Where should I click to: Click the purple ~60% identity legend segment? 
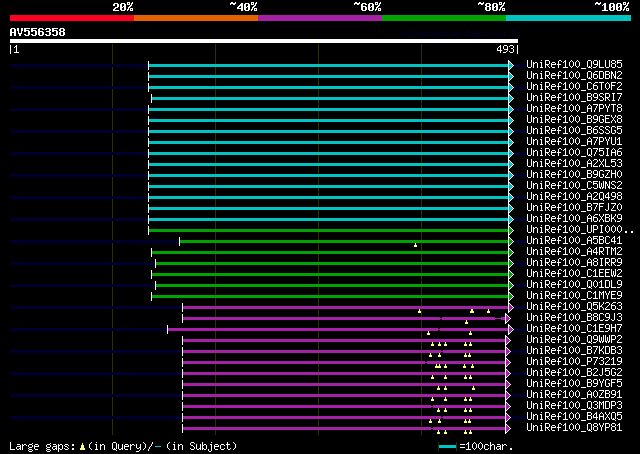tap(320, 18)
